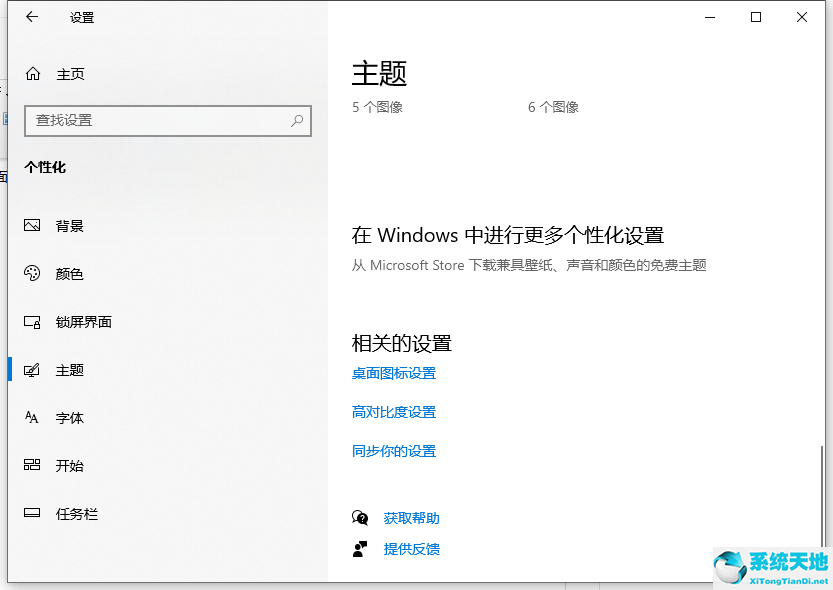Image resolution: width=833 pixels, height=590 pixels.
Task: Open 字体 settings via the fonts icon
Action: [x=30, y=417]
